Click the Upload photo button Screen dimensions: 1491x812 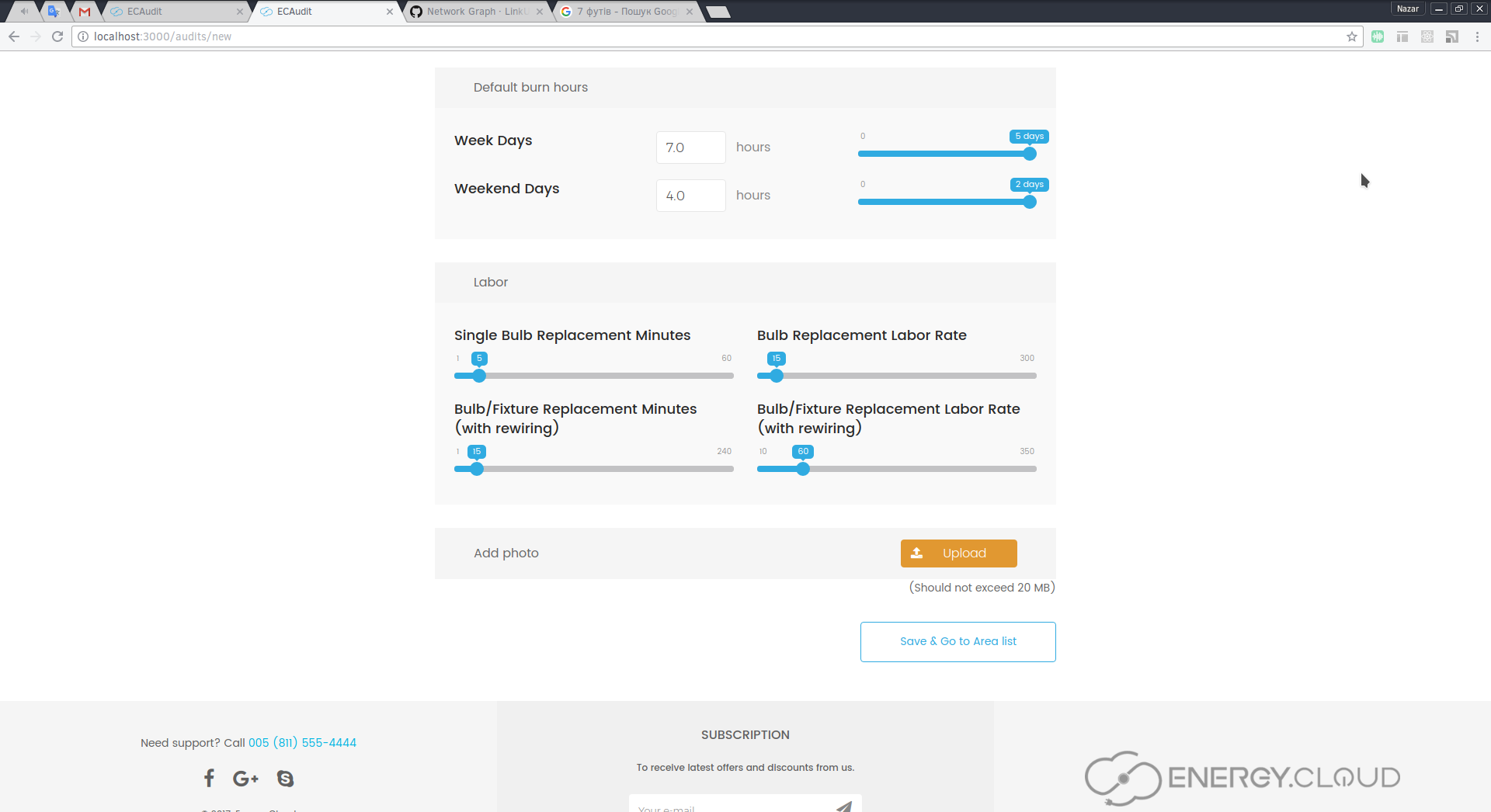tap(958, 553)
